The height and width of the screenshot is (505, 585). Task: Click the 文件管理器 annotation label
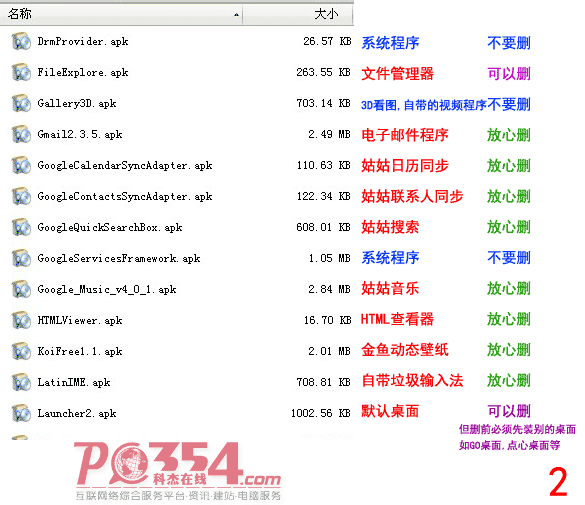tap(397, 73)
